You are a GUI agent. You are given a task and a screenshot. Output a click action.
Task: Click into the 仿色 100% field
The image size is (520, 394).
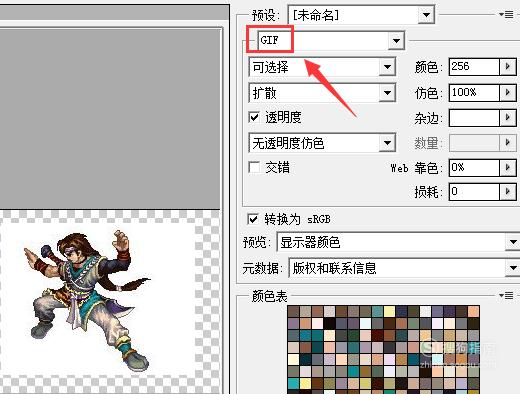474,92
